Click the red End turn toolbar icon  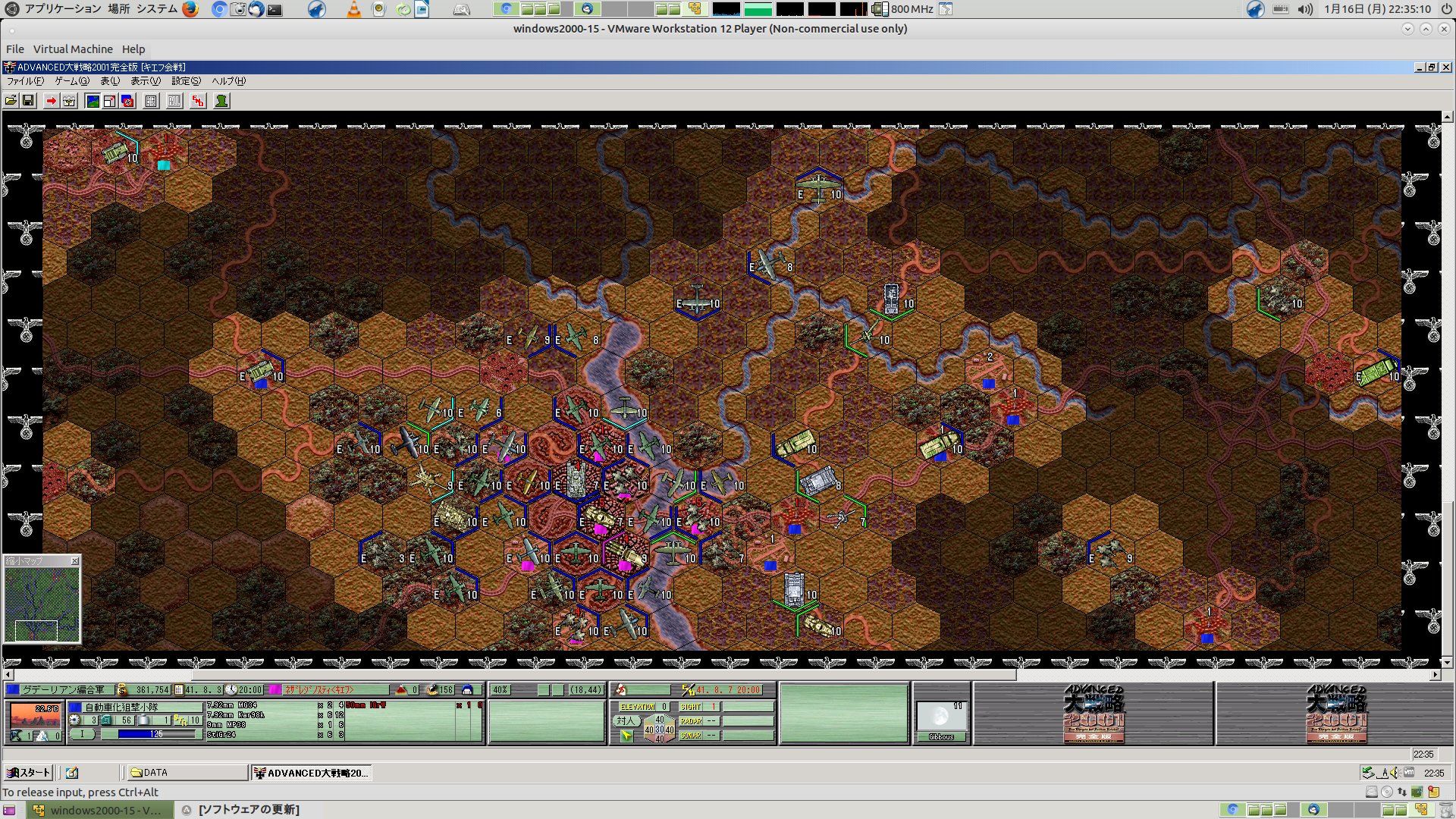tap(198, 101)
